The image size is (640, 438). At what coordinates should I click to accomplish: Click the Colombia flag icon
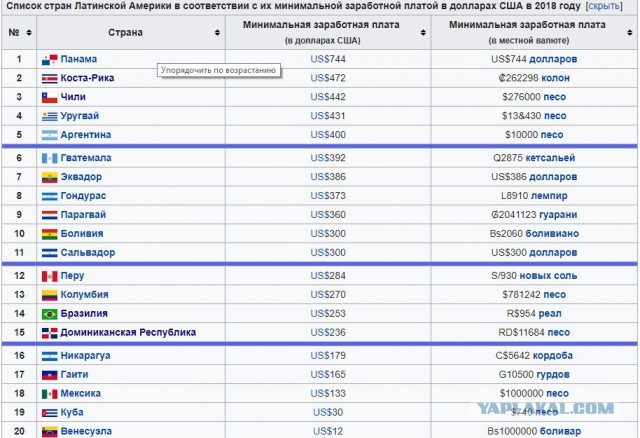coord(49,295)
